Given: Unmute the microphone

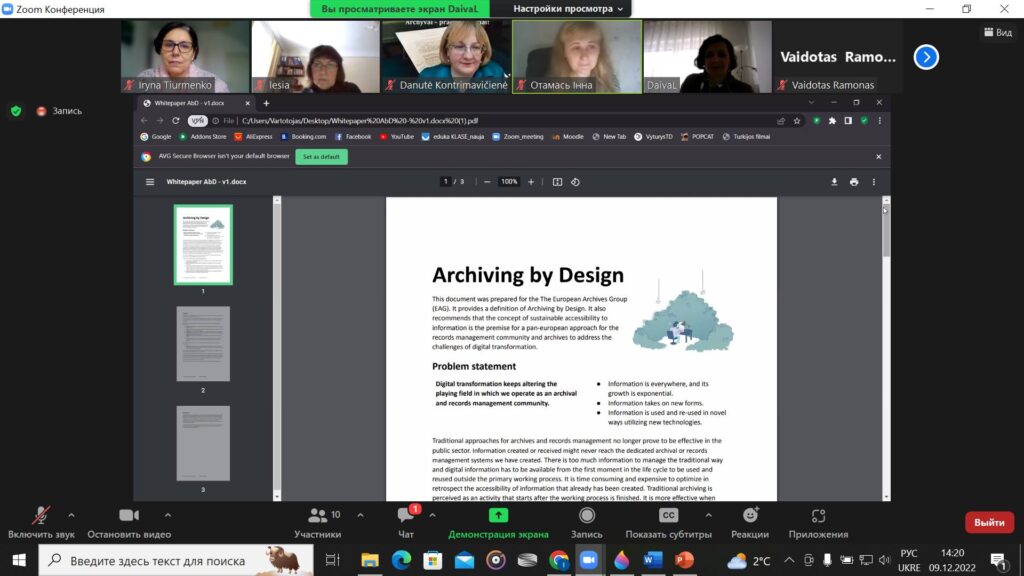Looking at the screenshot, I should click(x=41, y=516).
